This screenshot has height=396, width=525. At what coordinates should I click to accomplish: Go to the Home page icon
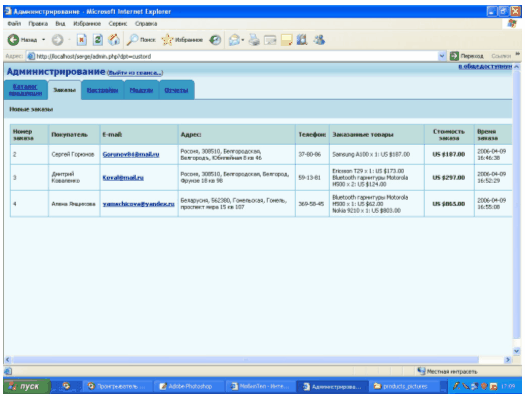(114, 40)
